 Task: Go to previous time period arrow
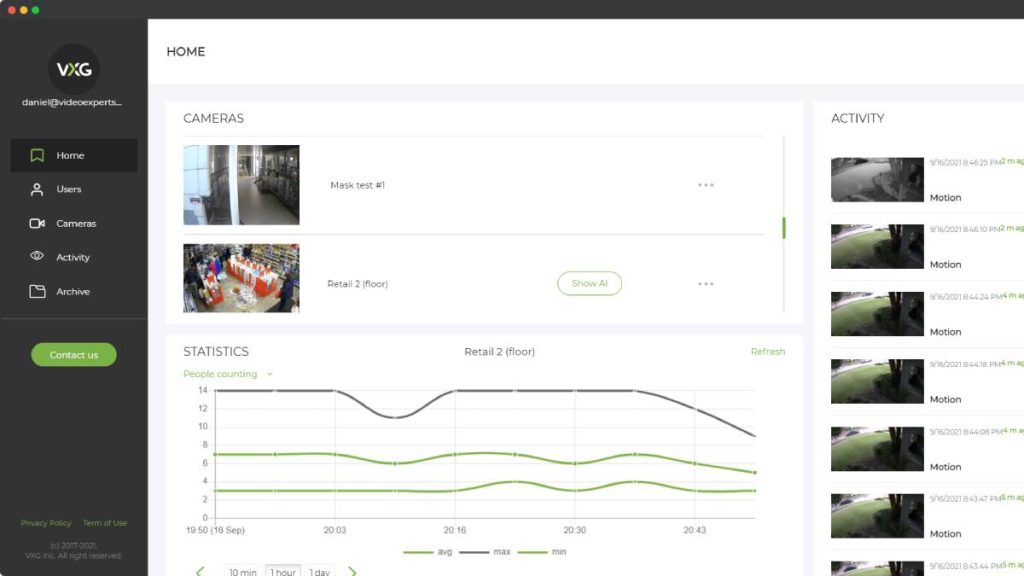[200, 572]
